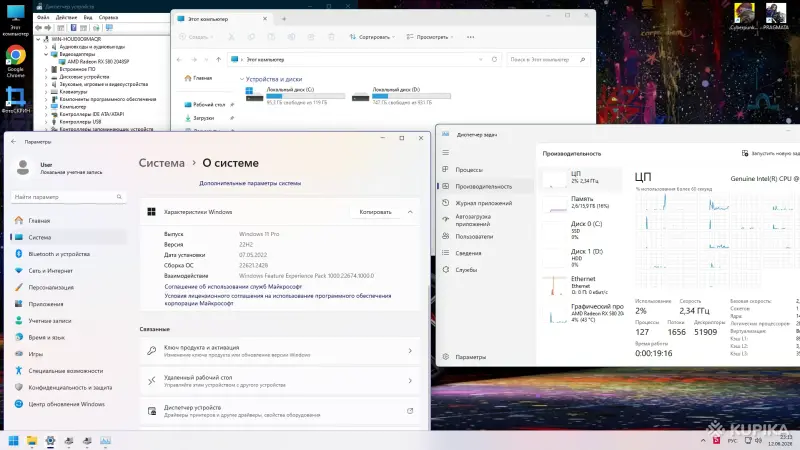Open the Действие menu in Device Manager

coord(66,17)
